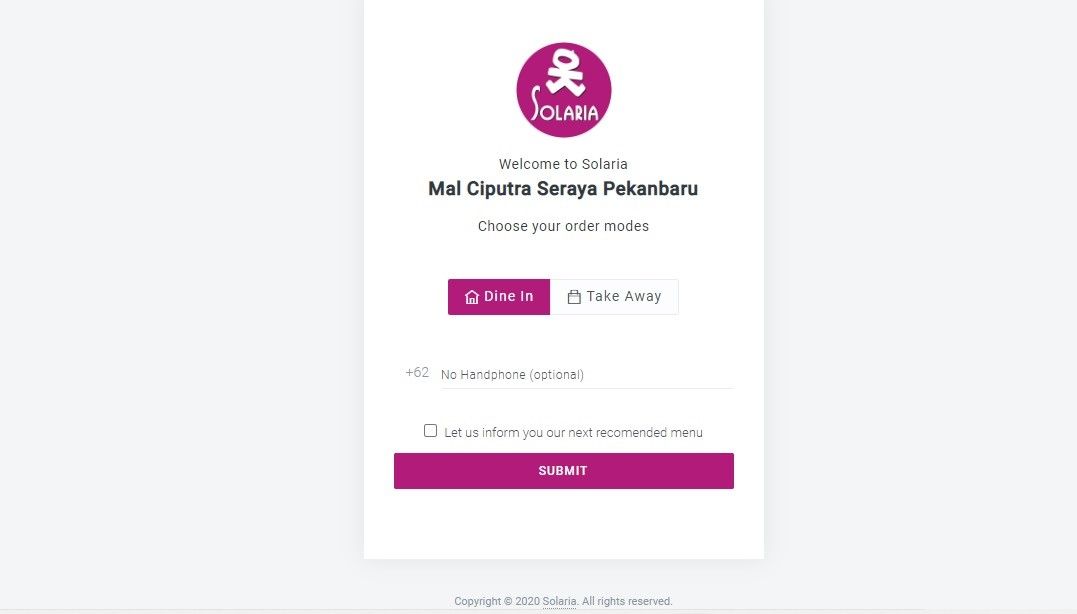Screen dimensions: 1077x614
Task: Enable the recommended menu notification checkbox
Action: 430,430
